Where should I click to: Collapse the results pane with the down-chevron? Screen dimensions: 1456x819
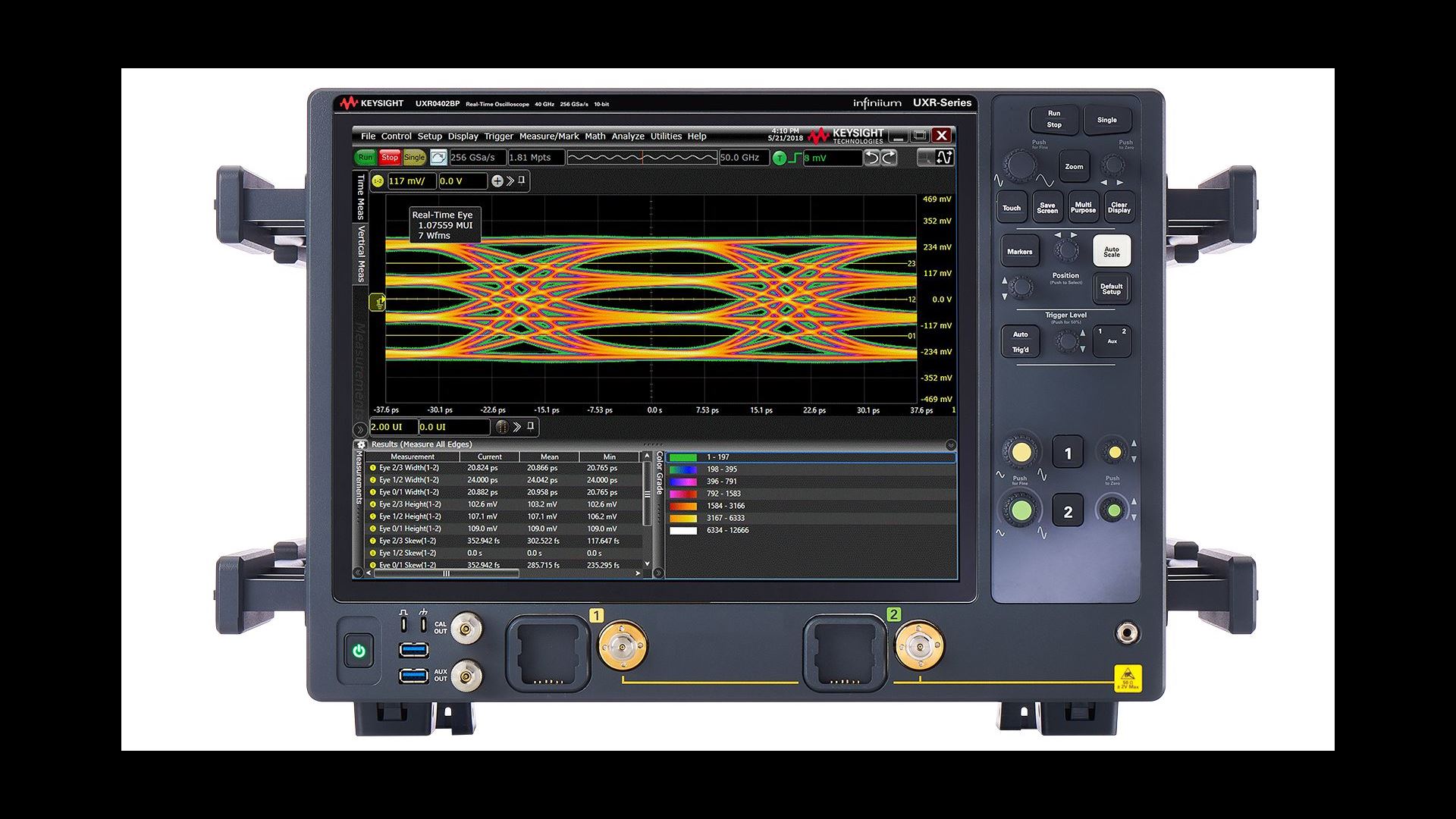[950, 445]
